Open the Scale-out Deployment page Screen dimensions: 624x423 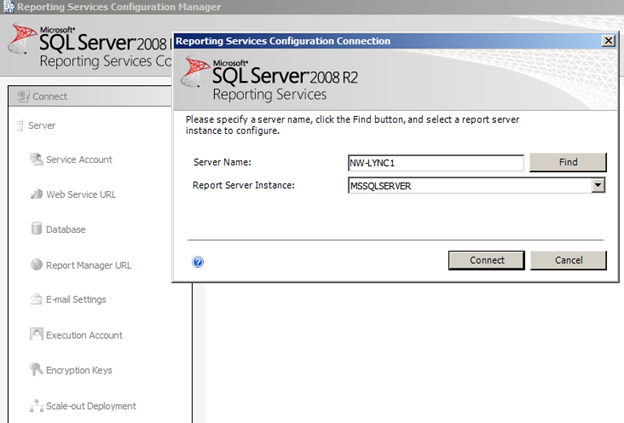coord(91,406)
